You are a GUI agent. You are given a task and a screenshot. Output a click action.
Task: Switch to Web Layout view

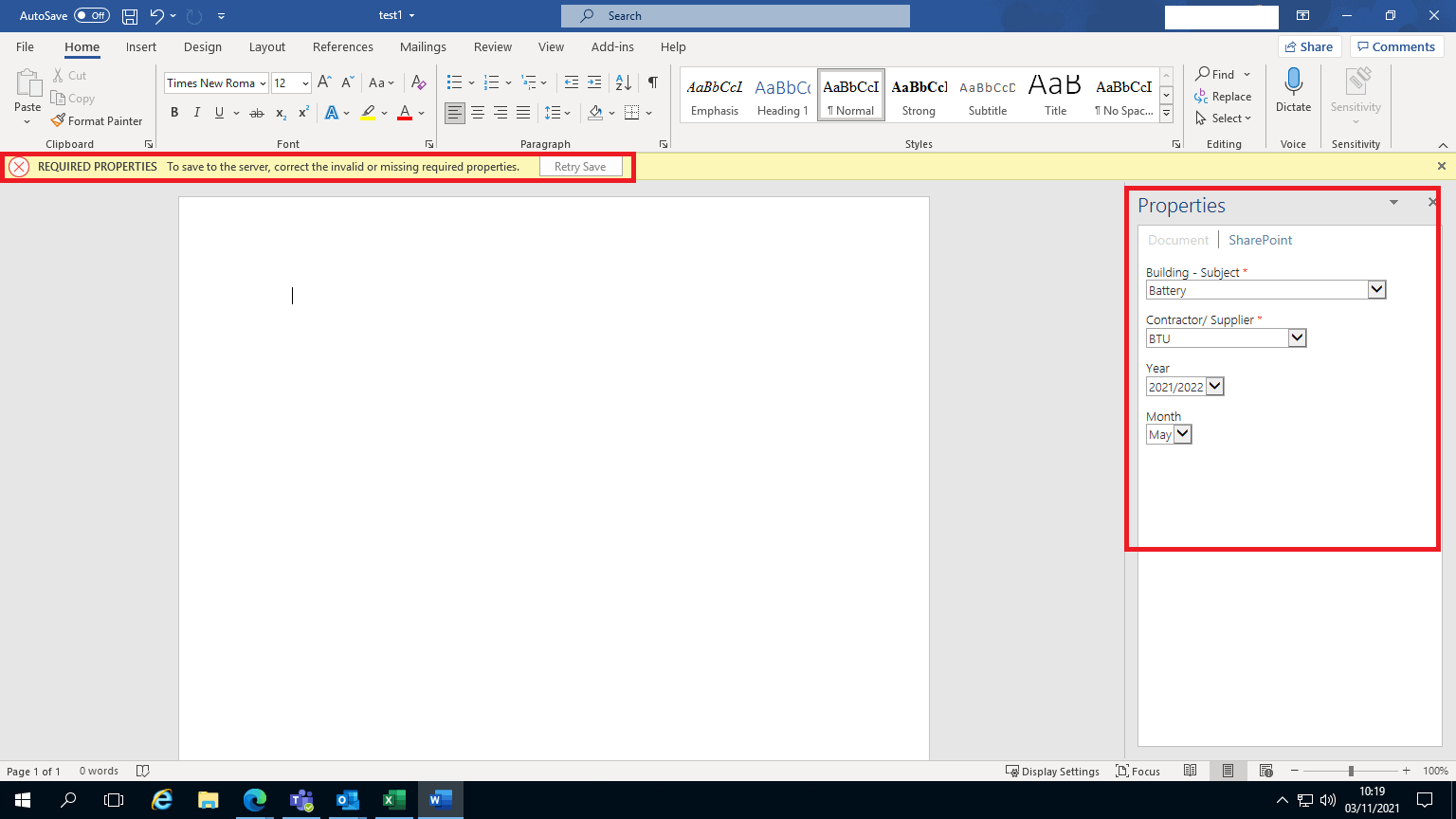click(1266, 771)
